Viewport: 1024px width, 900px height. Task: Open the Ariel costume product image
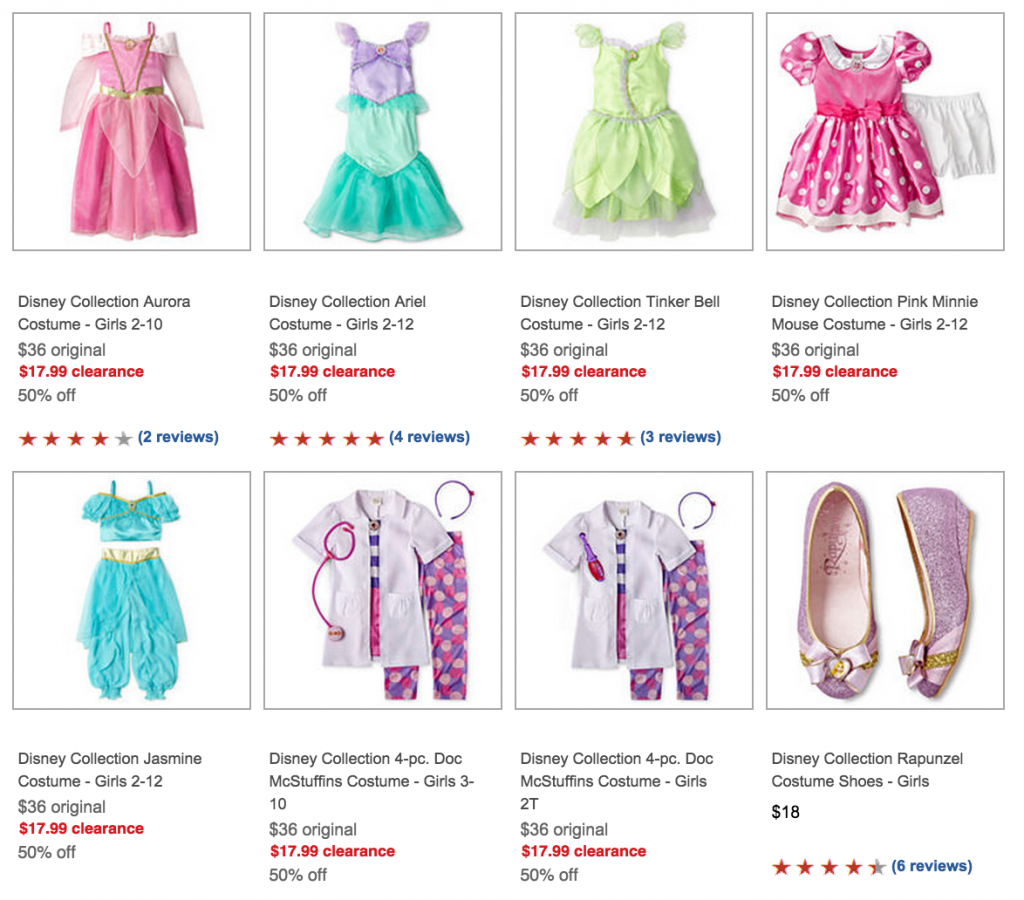[x=383, y=131]
